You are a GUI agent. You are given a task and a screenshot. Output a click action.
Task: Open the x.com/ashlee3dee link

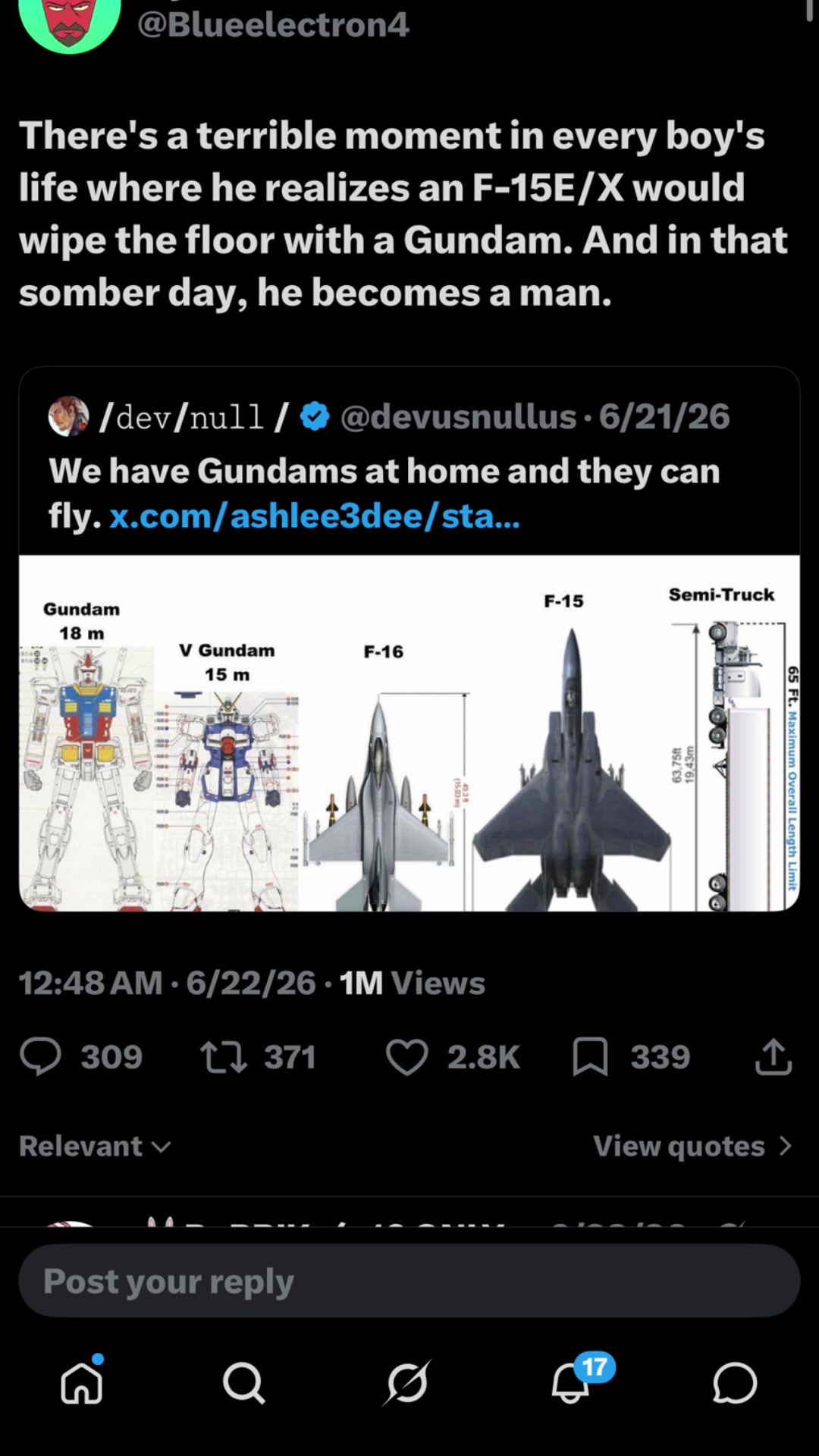click(x=315, y=516)
